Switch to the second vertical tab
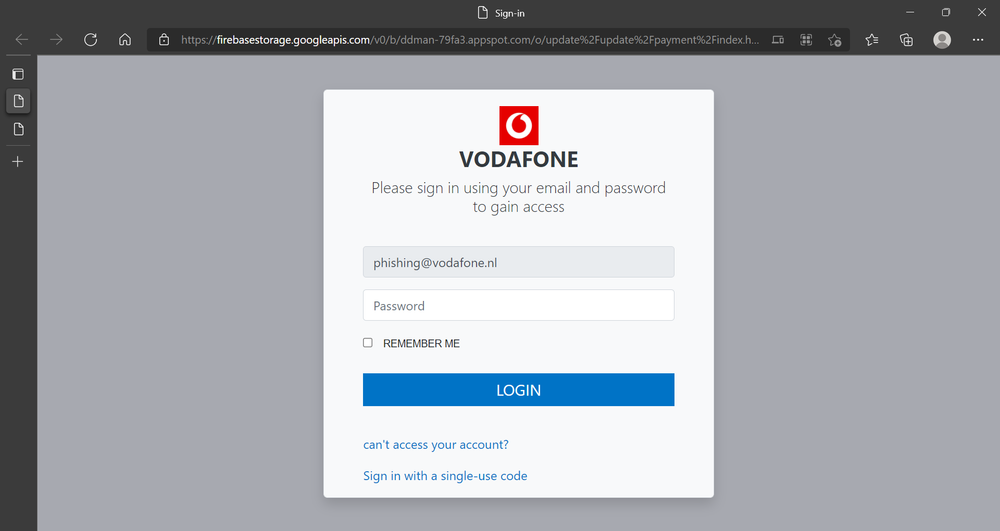Image resolution: width=1000 pixels, height=531 pixels. coord(18,129)
